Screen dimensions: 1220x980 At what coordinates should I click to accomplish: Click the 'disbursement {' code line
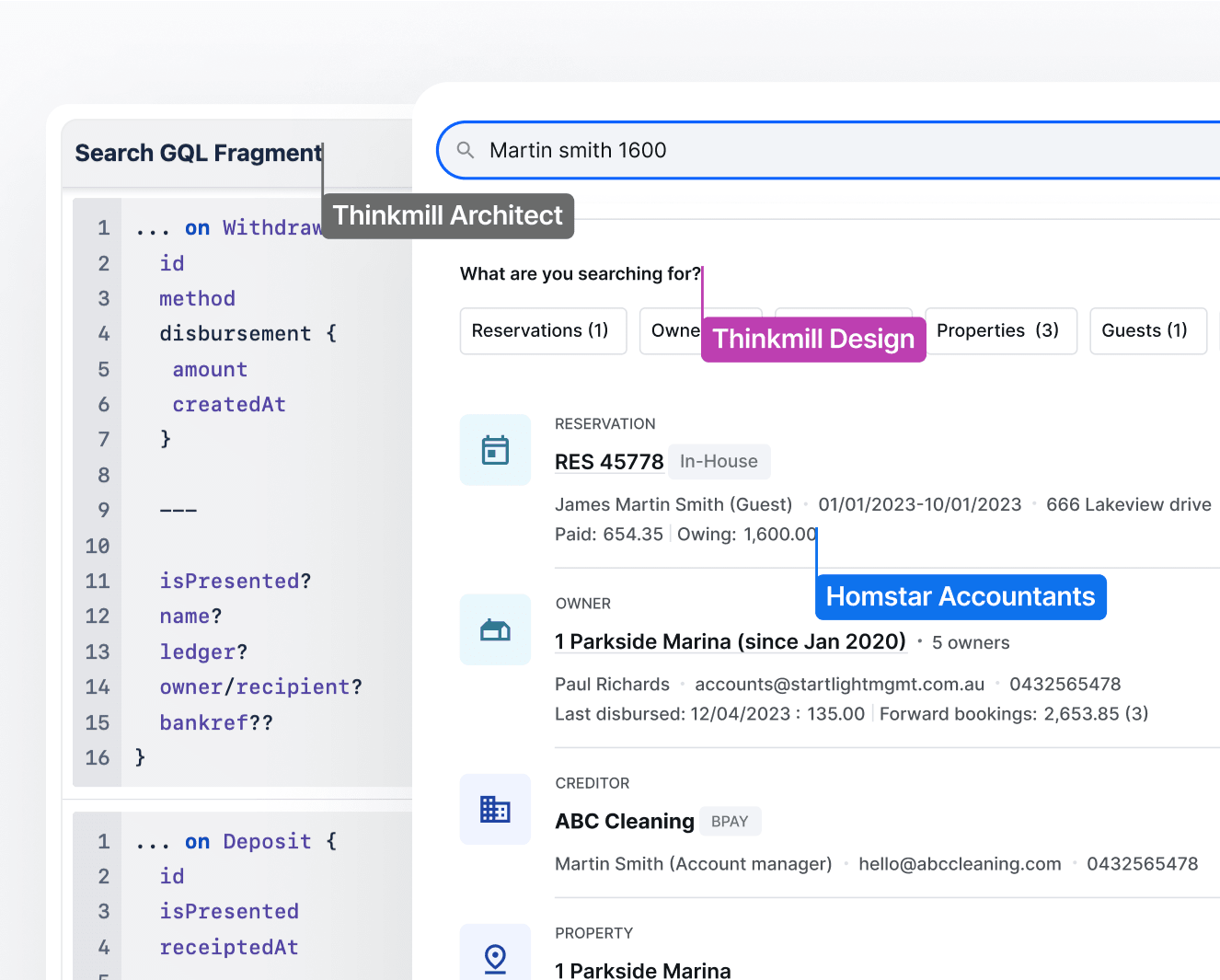[248, 333]
